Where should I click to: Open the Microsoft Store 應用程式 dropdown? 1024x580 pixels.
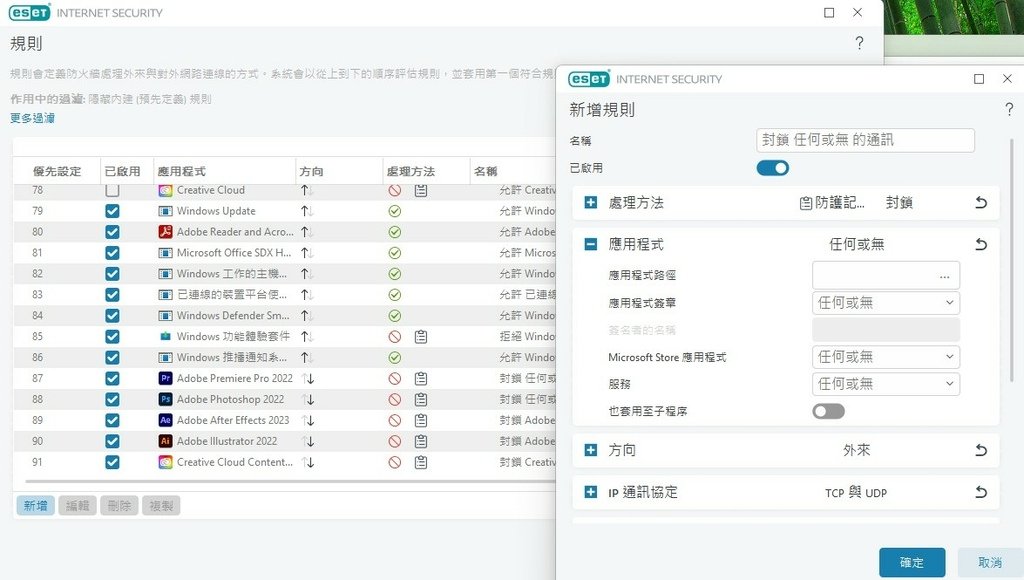(886, 357)
